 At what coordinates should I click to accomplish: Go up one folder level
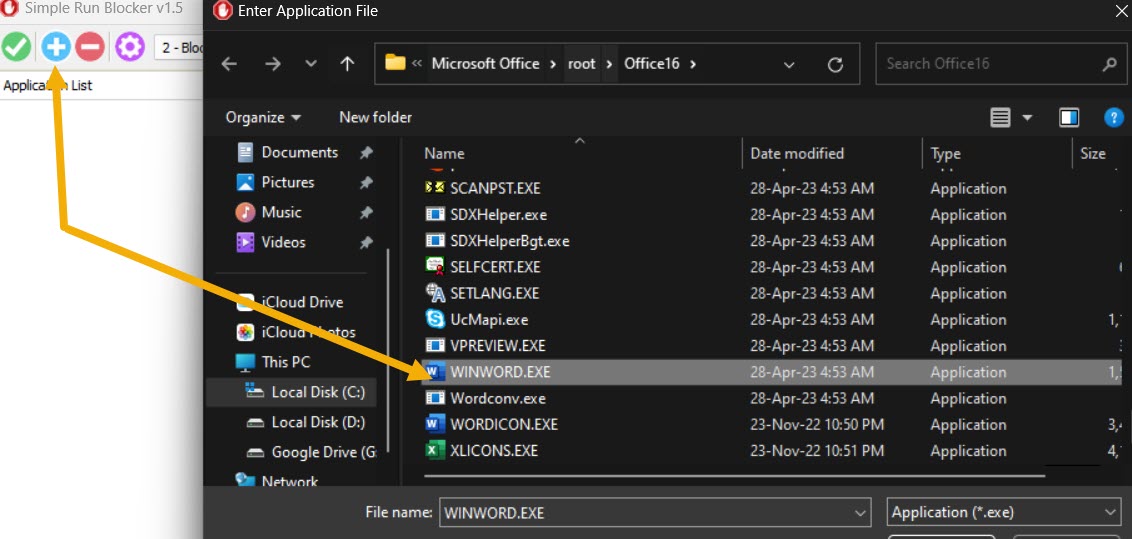pos(347,64)
